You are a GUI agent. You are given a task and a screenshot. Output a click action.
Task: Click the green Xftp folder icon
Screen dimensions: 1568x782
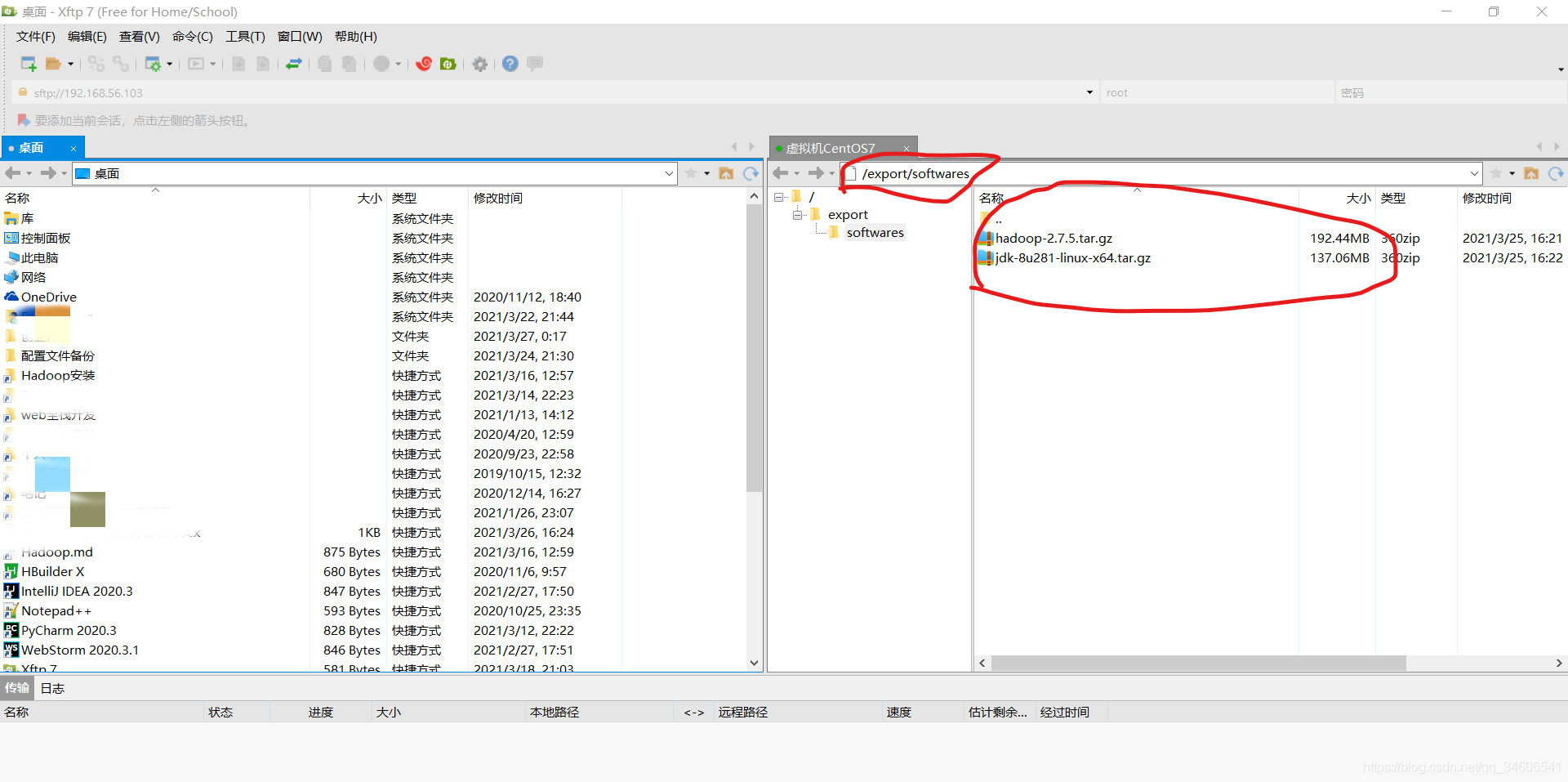click(448, 64)
